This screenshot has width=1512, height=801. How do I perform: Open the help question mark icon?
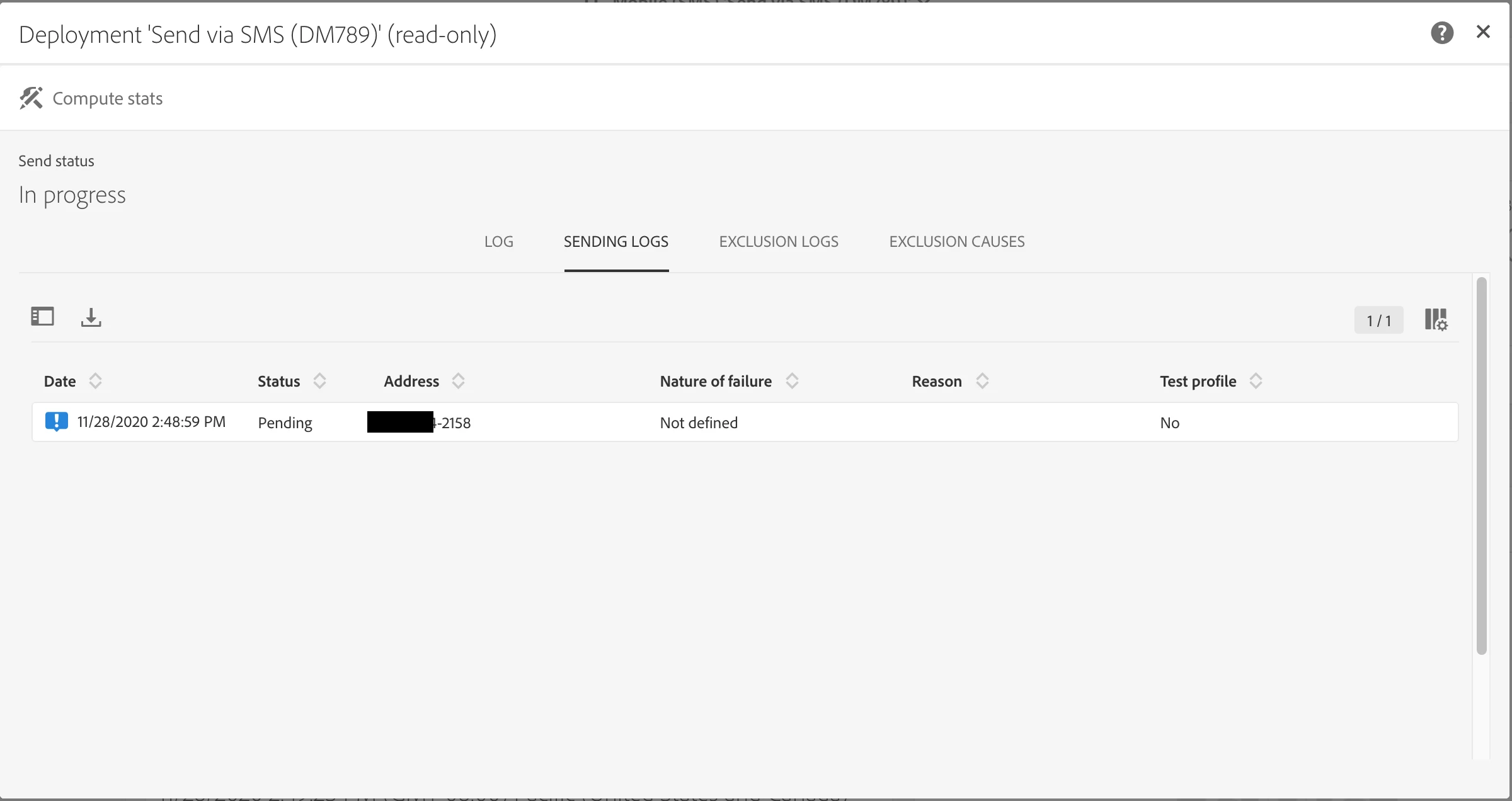point(1441,33)
